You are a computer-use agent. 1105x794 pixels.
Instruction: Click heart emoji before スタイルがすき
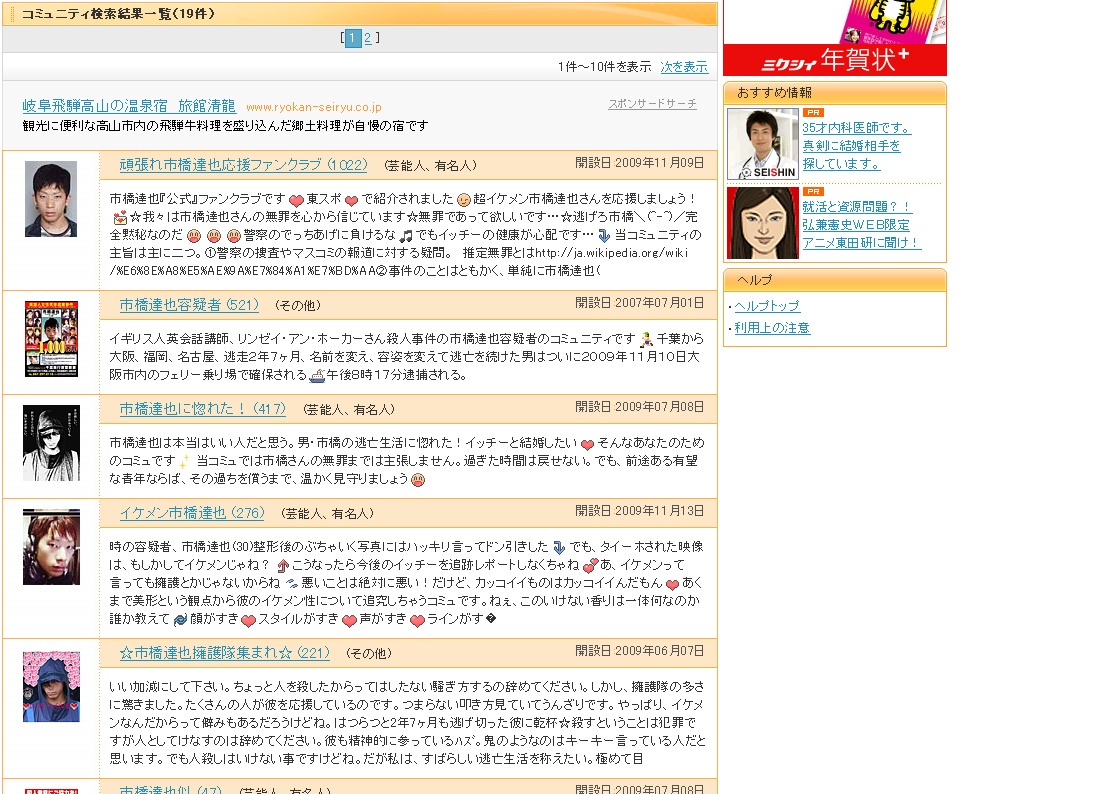248,620
